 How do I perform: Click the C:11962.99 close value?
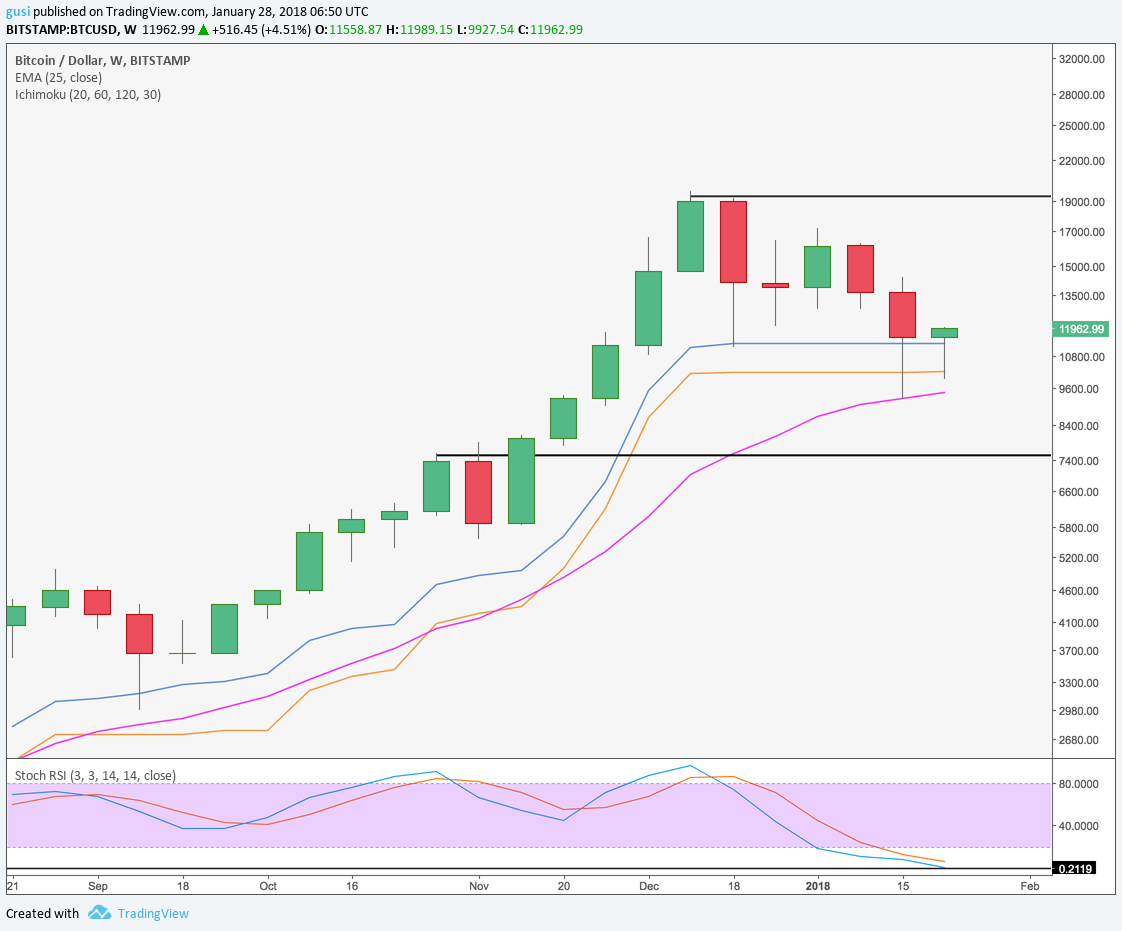pos(550,29)
